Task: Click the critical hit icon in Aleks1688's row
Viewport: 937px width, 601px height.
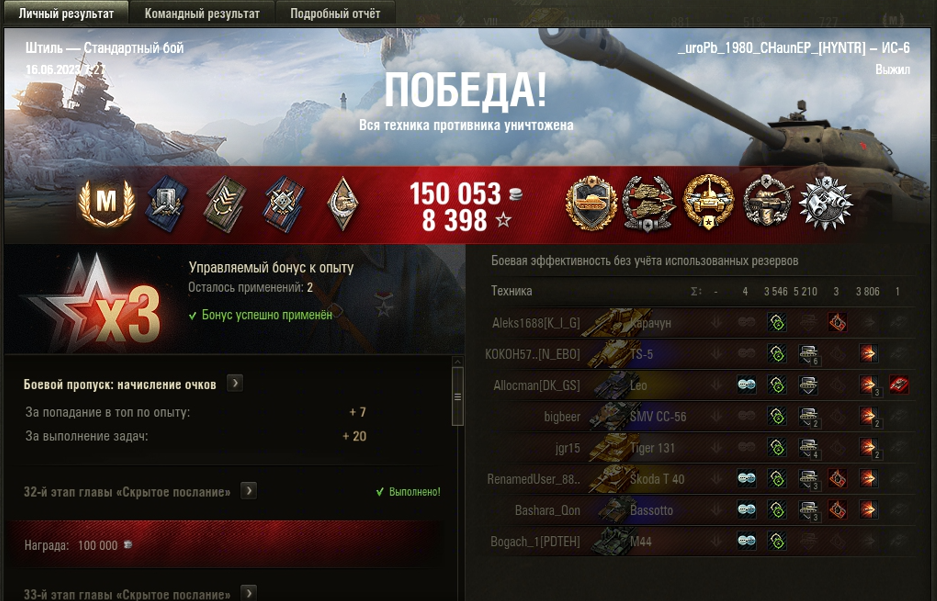Action: pos(837,323)
